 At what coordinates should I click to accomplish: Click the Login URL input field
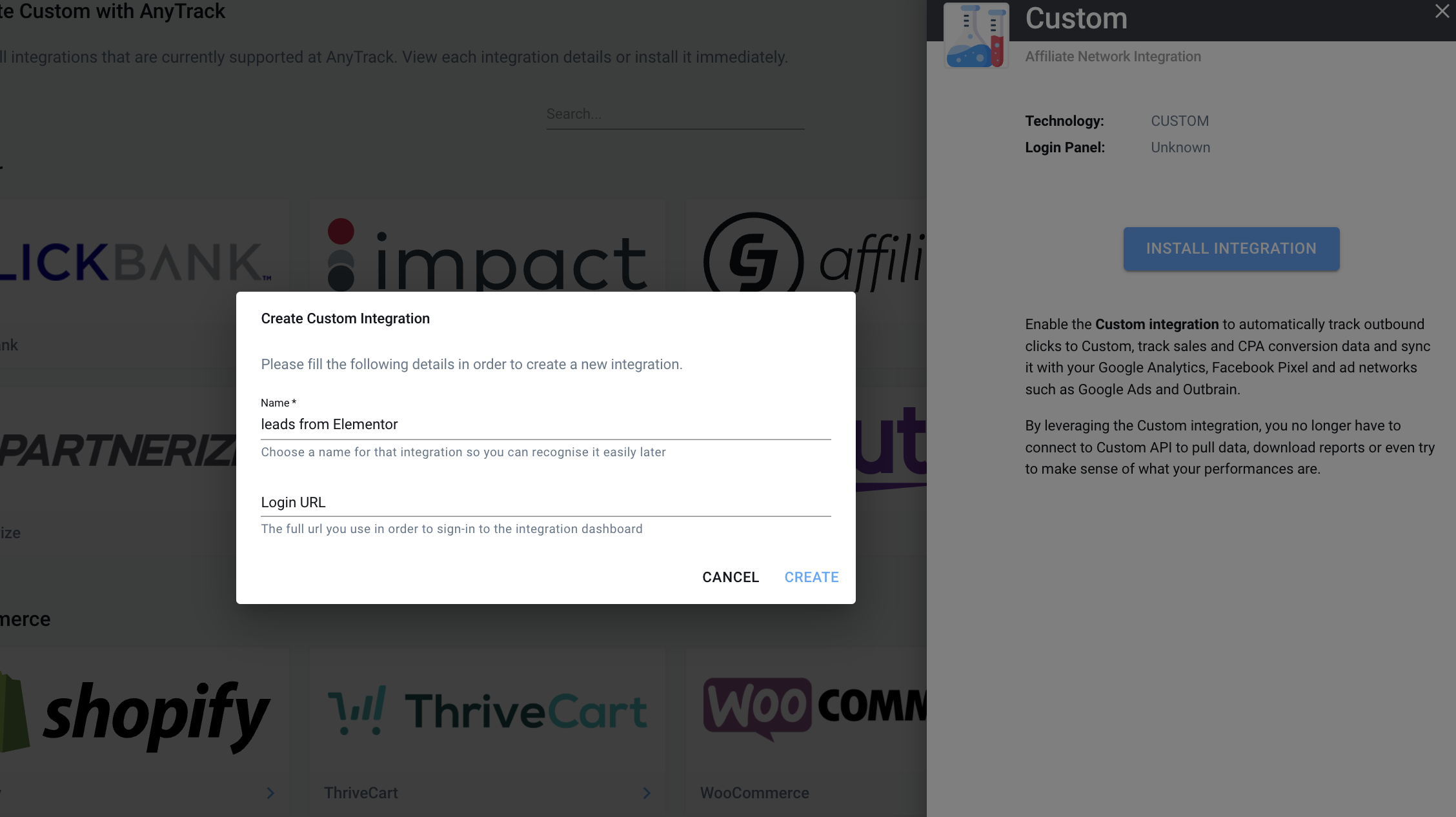tap(545, 502)
